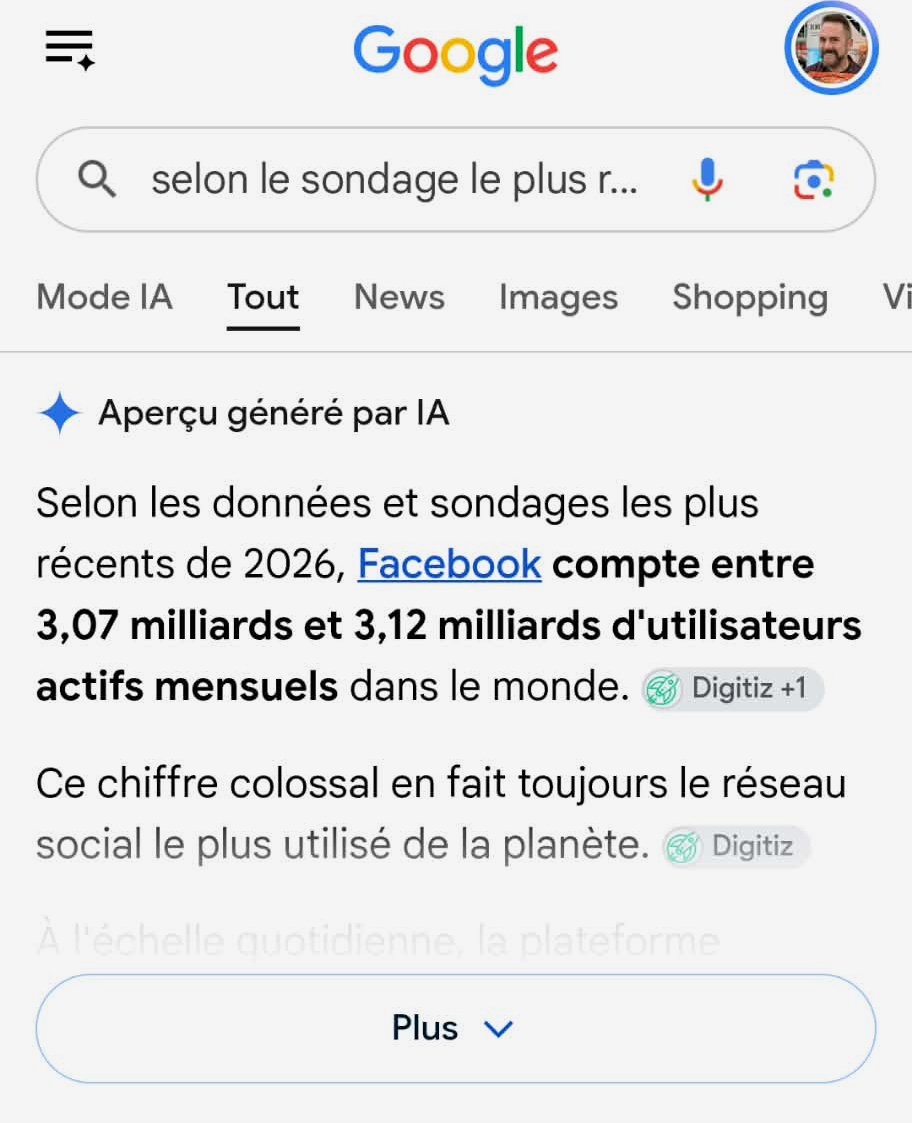Switch to the Images tab
The width and height of the screenshot is (912, 1123).
click(558, 297)
